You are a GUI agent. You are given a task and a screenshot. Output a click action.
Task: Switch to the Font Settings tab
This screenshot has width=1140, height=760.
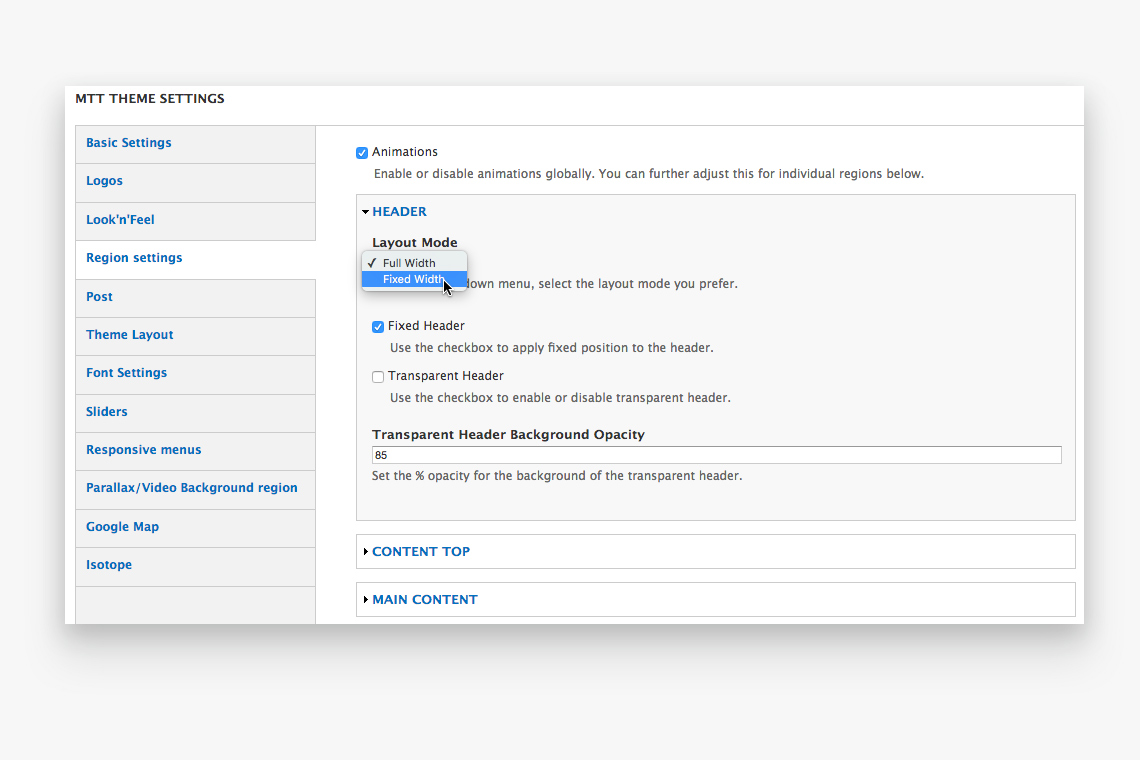point(126,373)
